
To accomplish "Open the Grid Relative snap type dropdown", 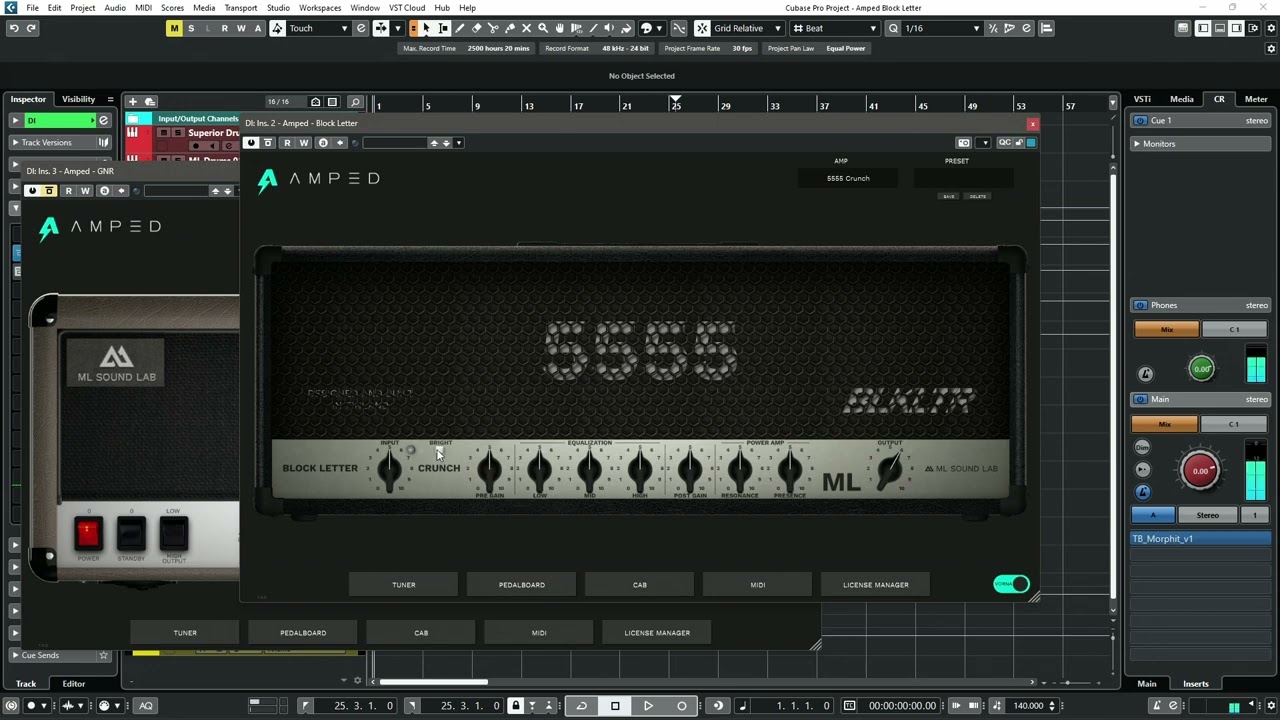I will tap(747, 28).
